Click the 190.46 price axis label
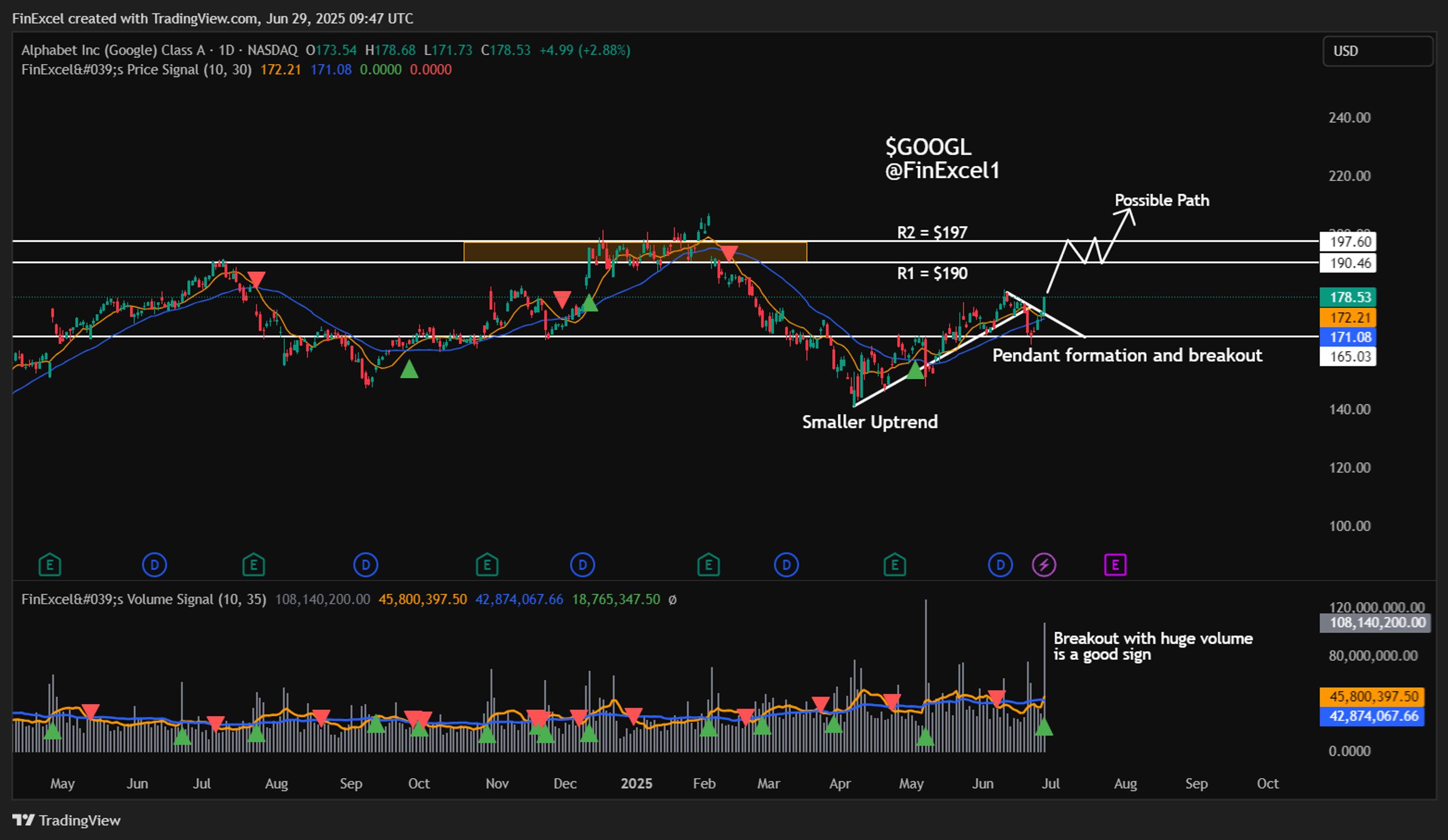 pos(1348,263)
